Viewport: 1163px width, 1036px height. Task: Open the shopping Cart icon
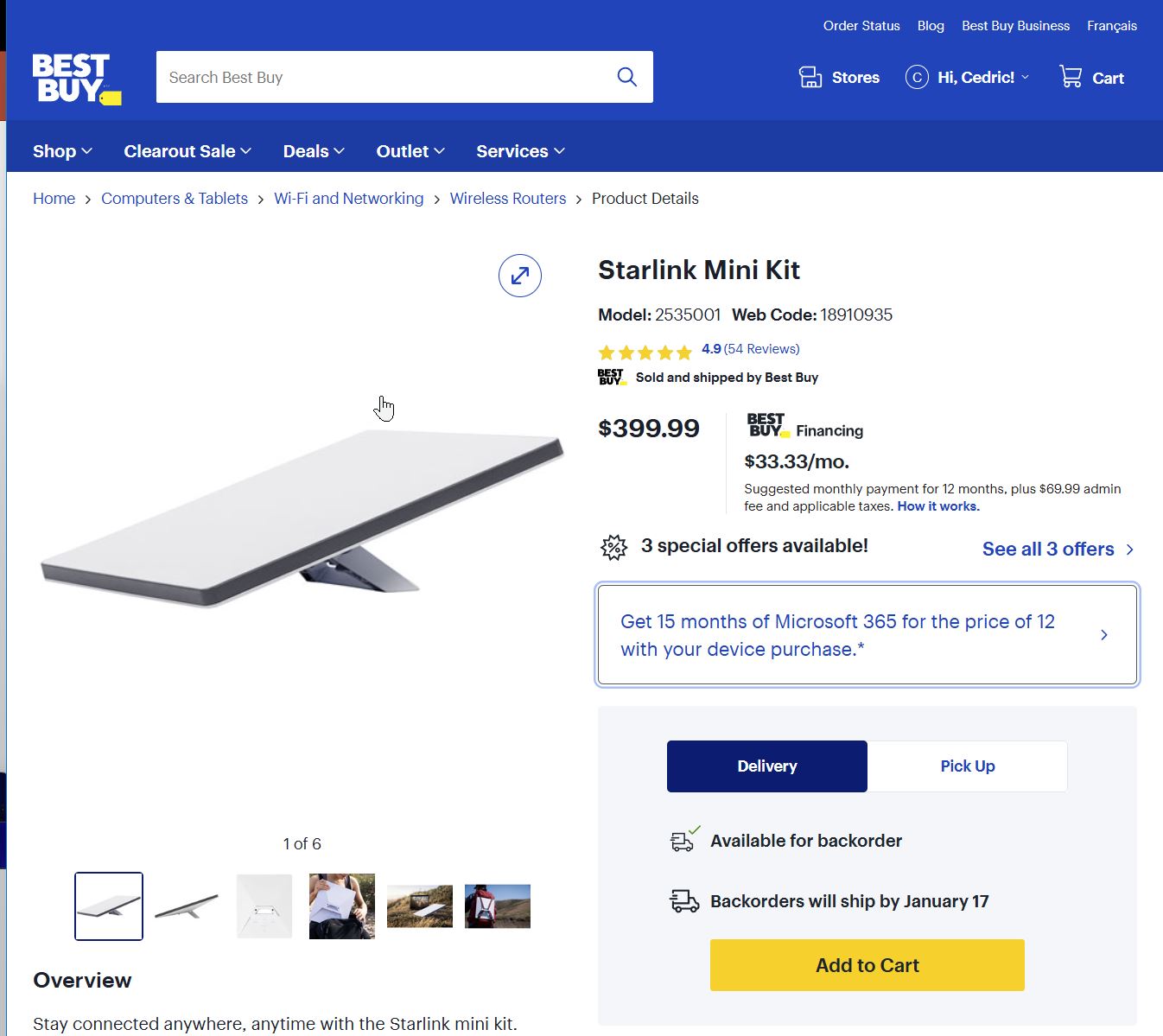pos(1071,77)
